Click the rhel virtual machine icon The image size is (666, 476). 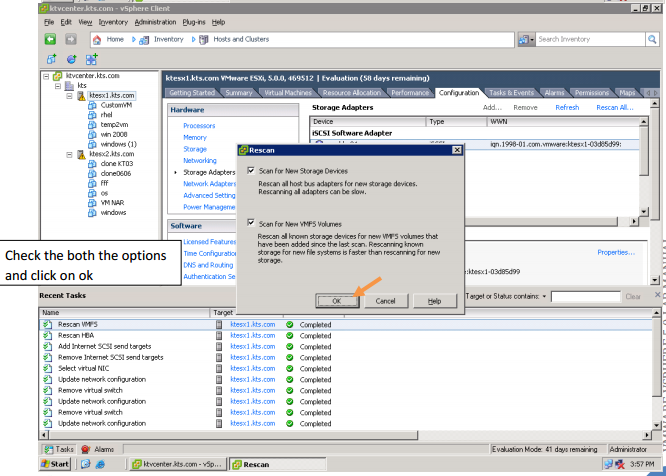[x=92, y=115]
